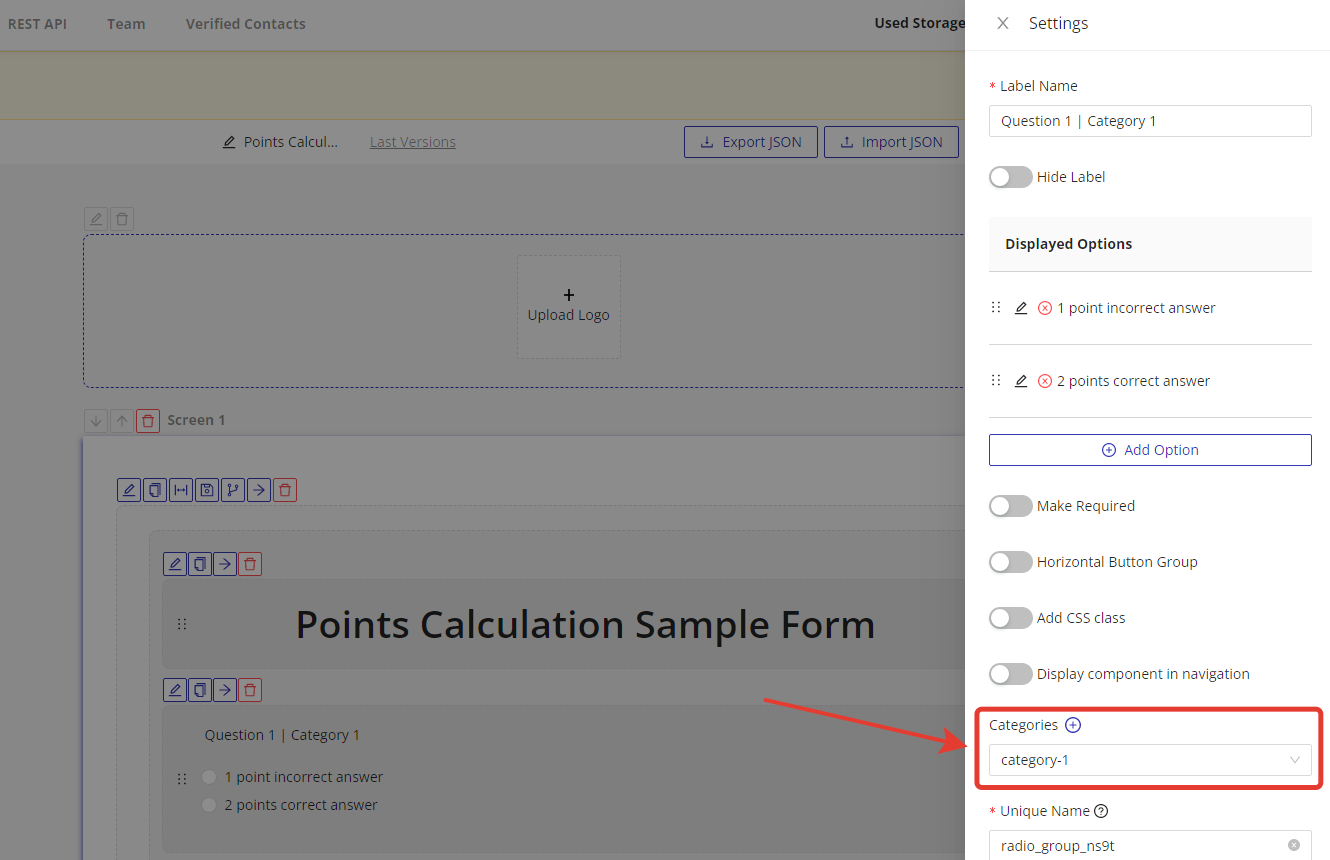Screen dimensions: 1330x860
Task: Enable the Make Required switch
Action: coord(1010,506)
